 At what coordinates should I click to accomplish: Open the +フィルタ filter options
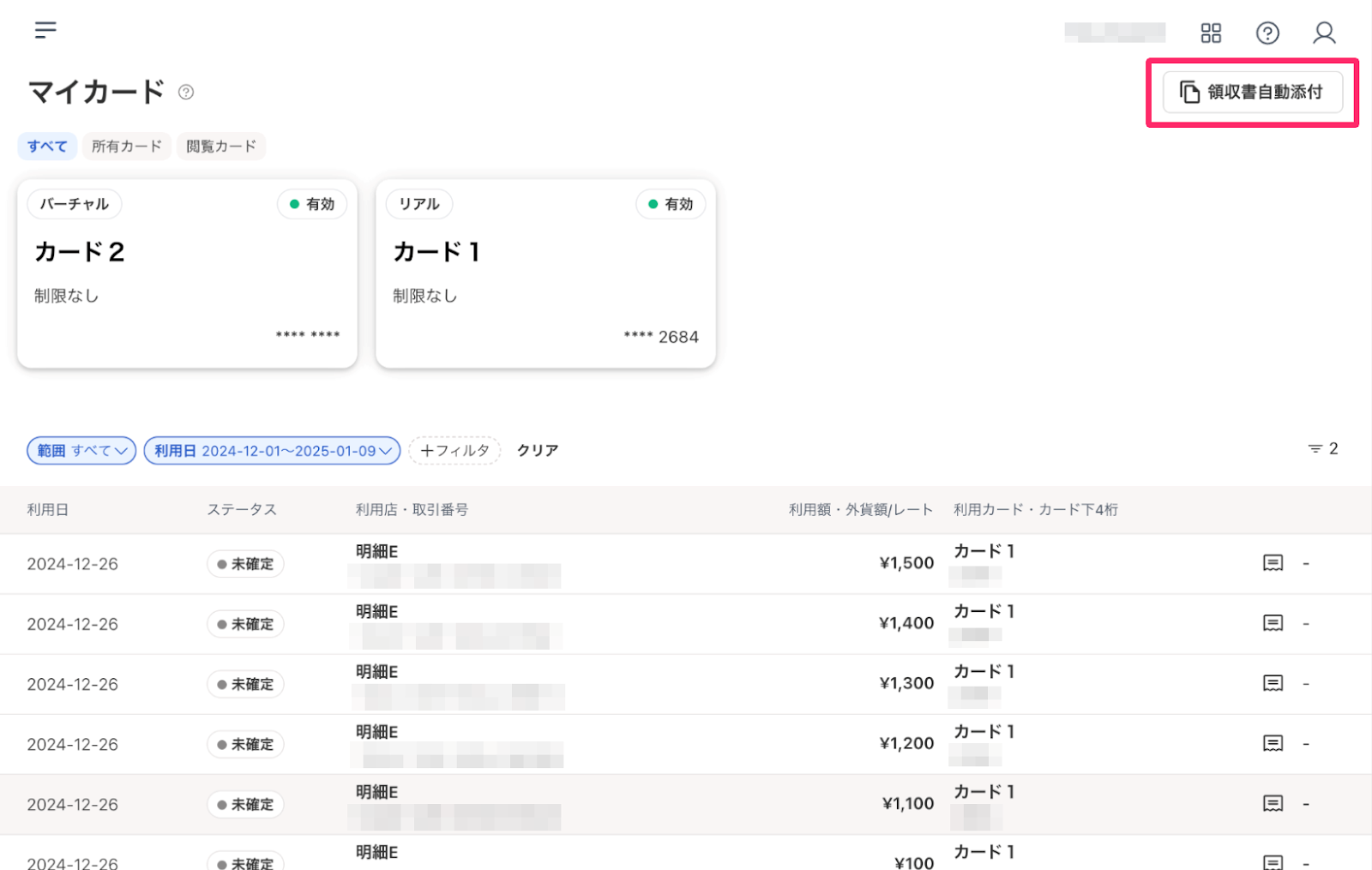(x=454, y=450)
